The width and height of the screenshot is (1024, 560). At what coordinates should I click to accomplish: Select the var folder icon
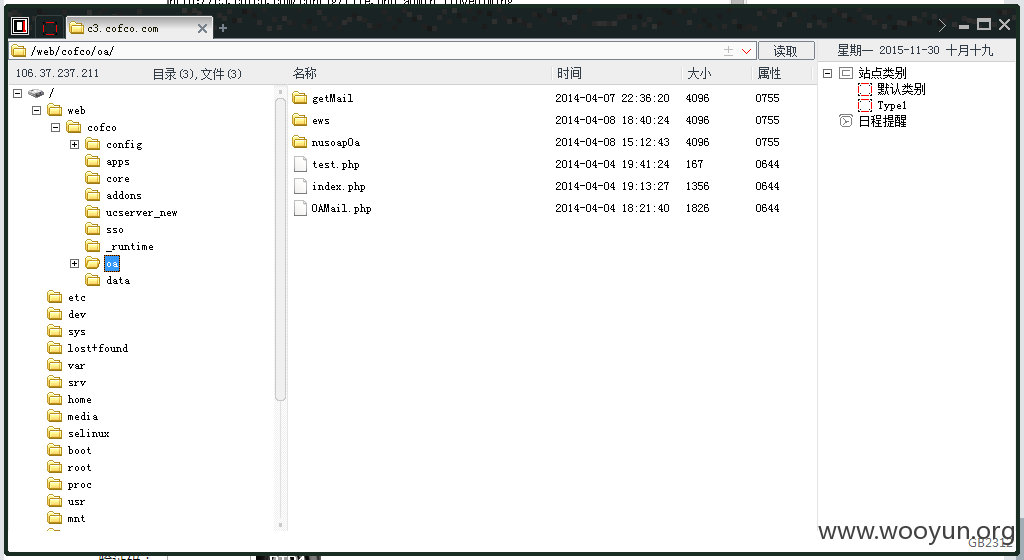pos(55,366)
